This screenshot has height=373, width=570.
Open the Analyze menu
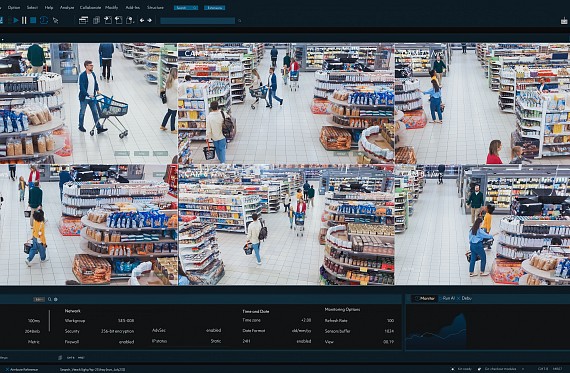tap(67, 8)
